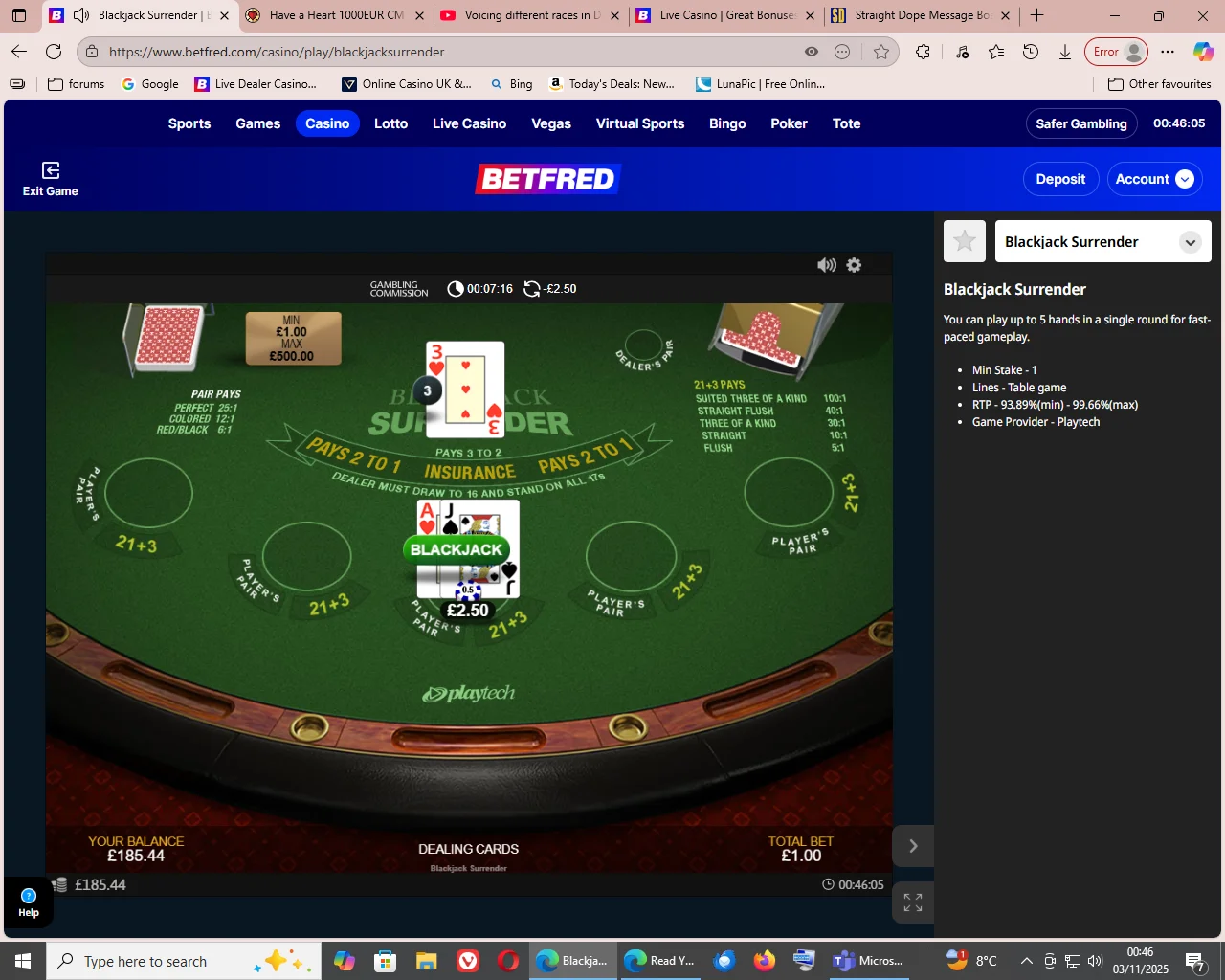Open the page tools ellipsis in the address bar
The width and height of the screenshot is (1225, 980).
tap(842, 52)
